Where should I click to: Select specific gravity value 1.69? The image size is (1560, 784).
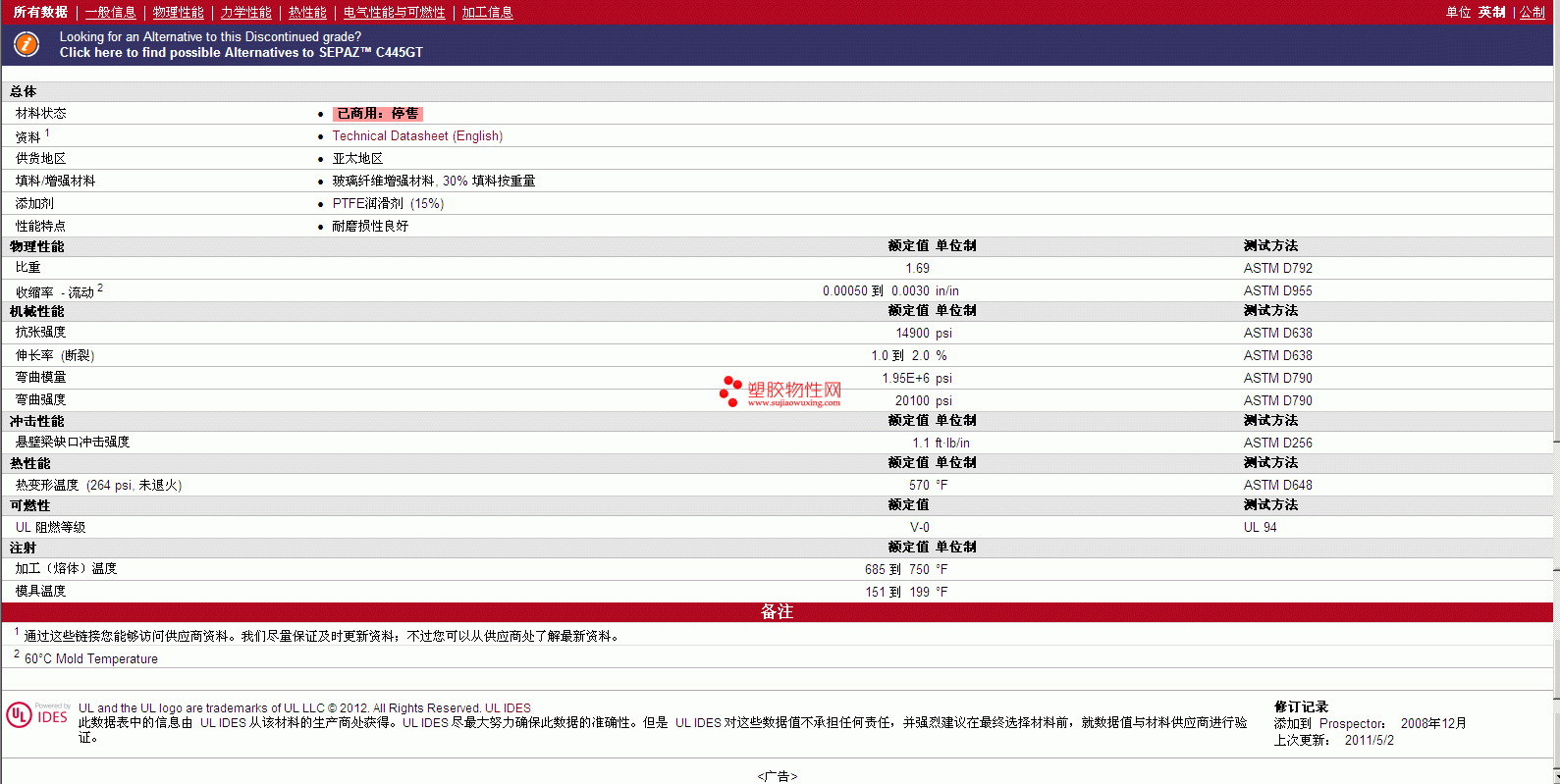tap(917, 269)
